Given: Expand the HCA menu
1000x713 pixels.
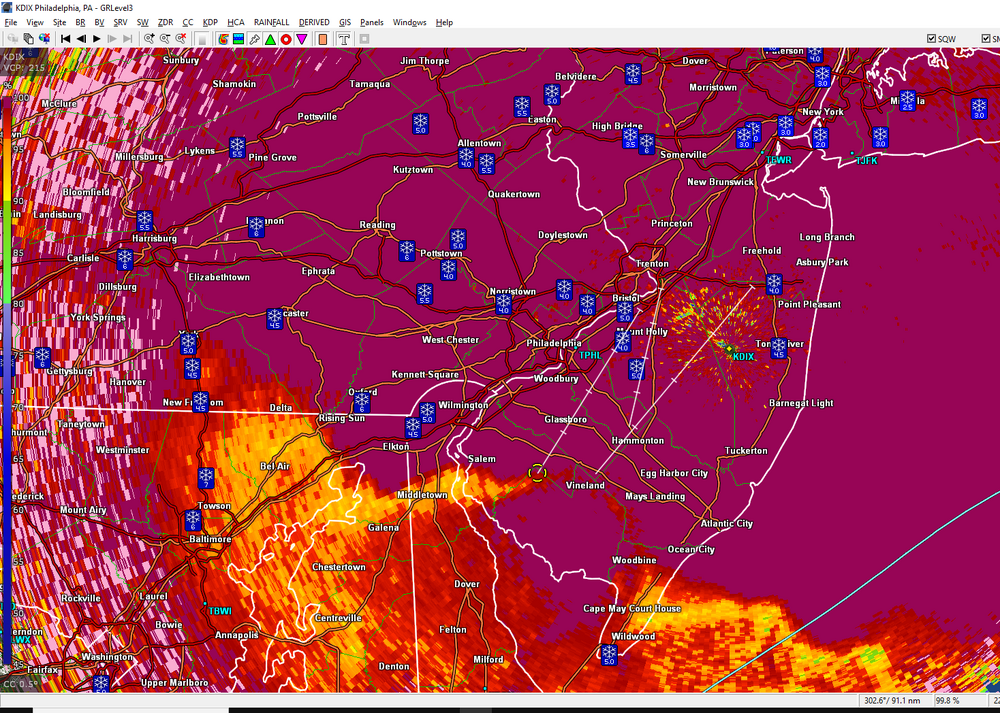Looking at the screenshot, I should (236, 22).
